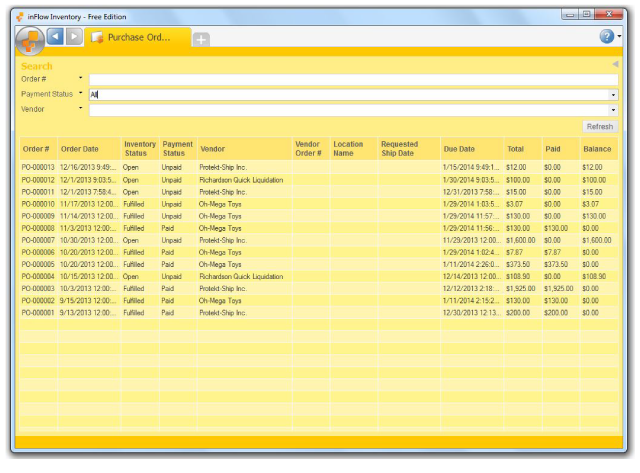Maximize the inFlow Inventory window

[x=587, y=15]
